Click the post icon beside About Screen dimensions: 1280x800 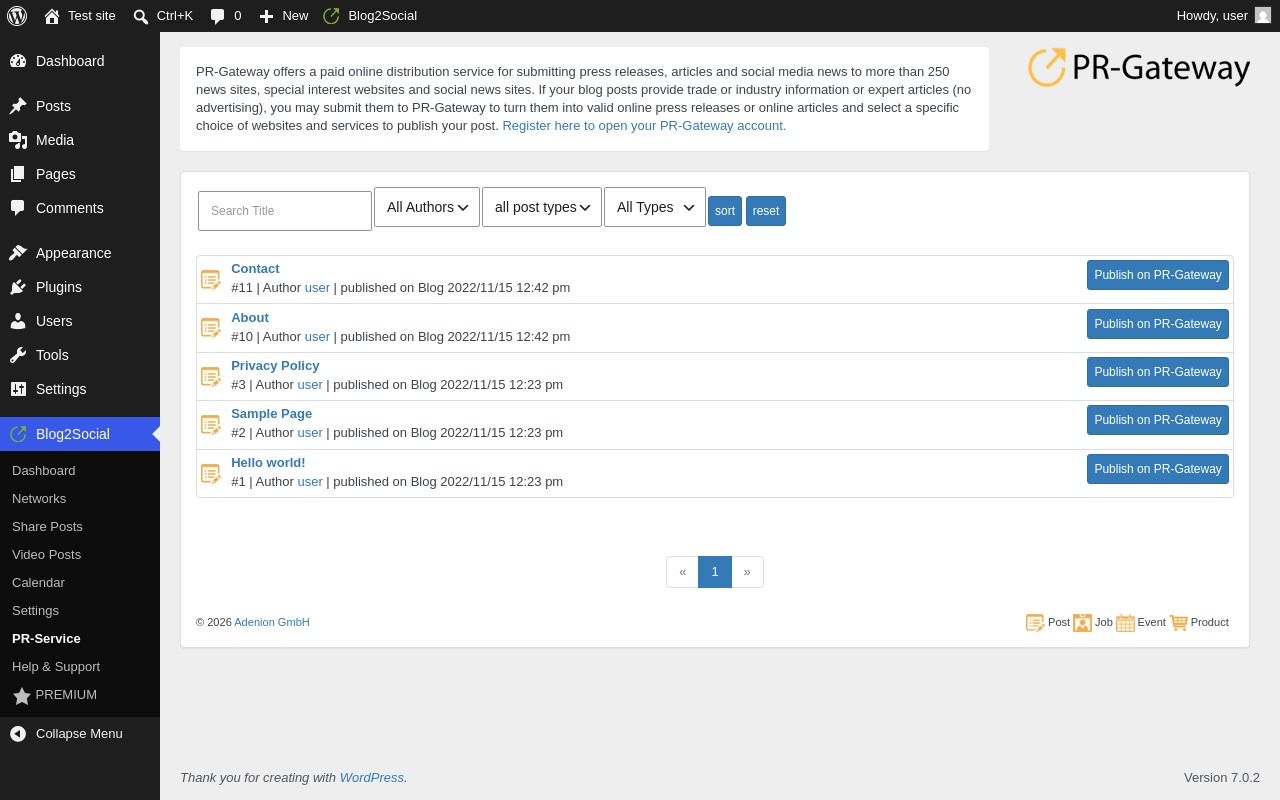click(211, 328)
